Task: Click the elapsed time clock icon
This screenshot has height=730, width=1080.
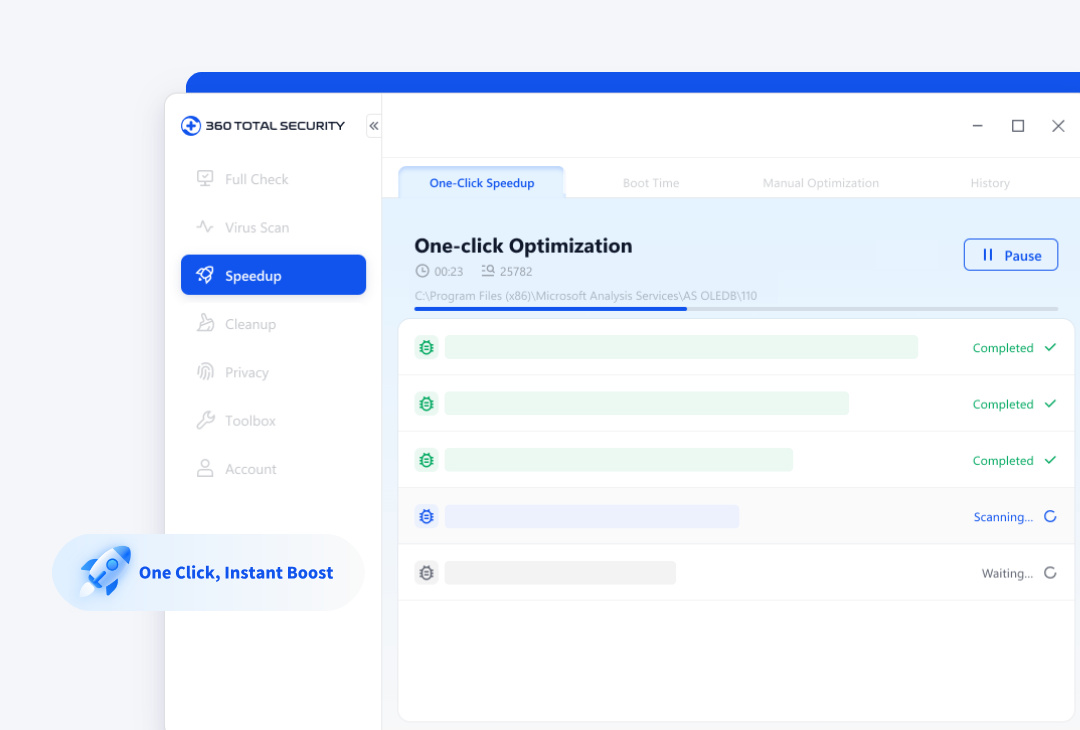Action: (x=422, y=271)
